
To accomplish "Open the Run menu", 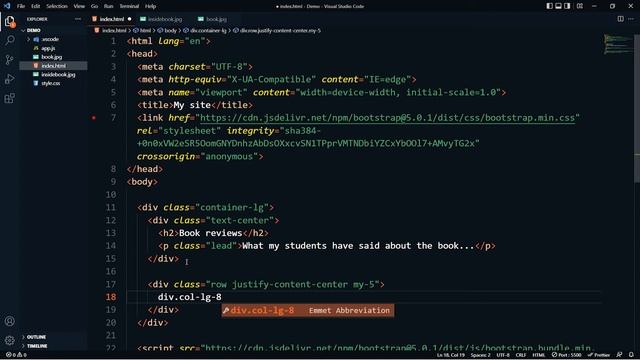I will 109,6.
